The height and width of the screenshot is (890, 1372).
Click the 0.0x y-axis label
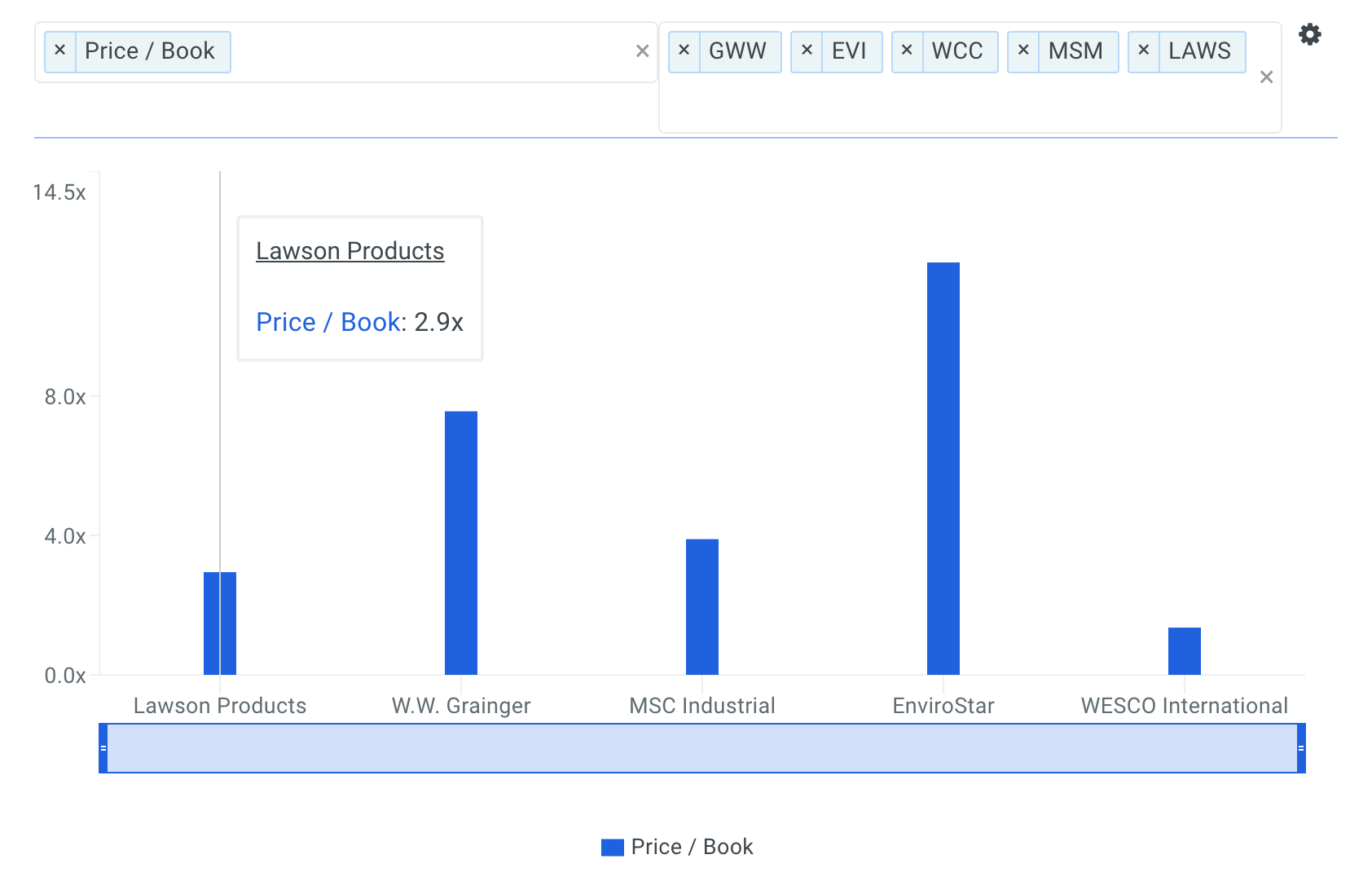[x=65, y=676]
